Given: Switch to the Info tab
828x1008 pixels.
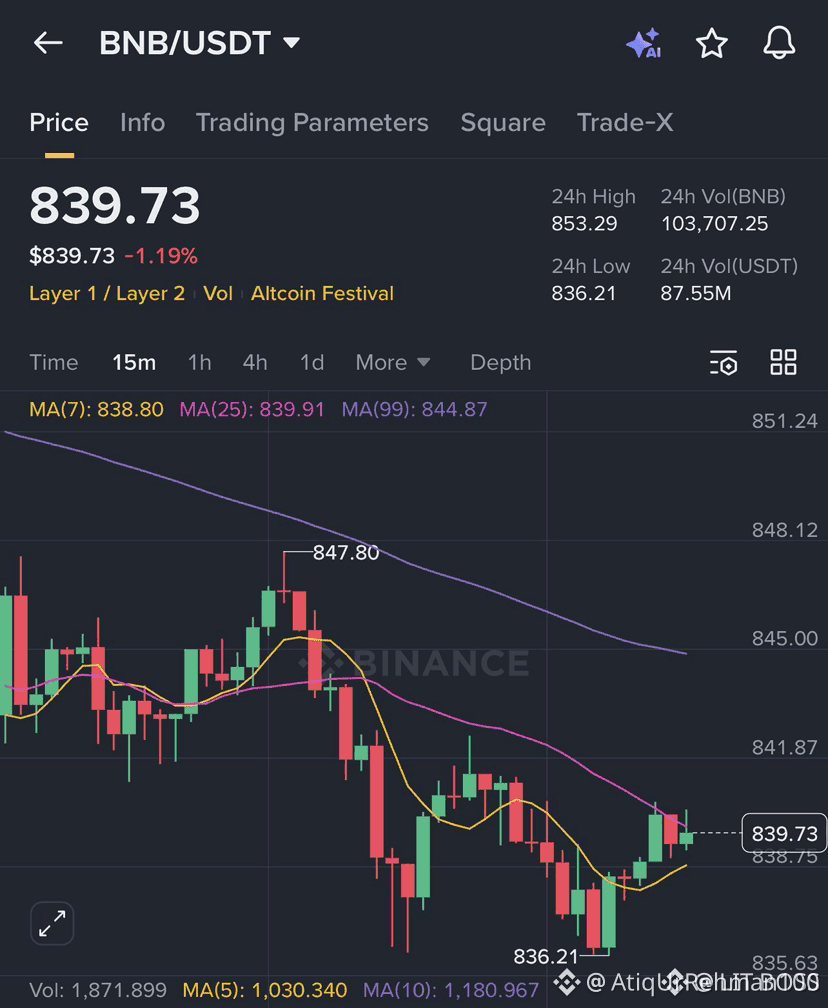Looking at the screenshot, I should coord(143,122).
